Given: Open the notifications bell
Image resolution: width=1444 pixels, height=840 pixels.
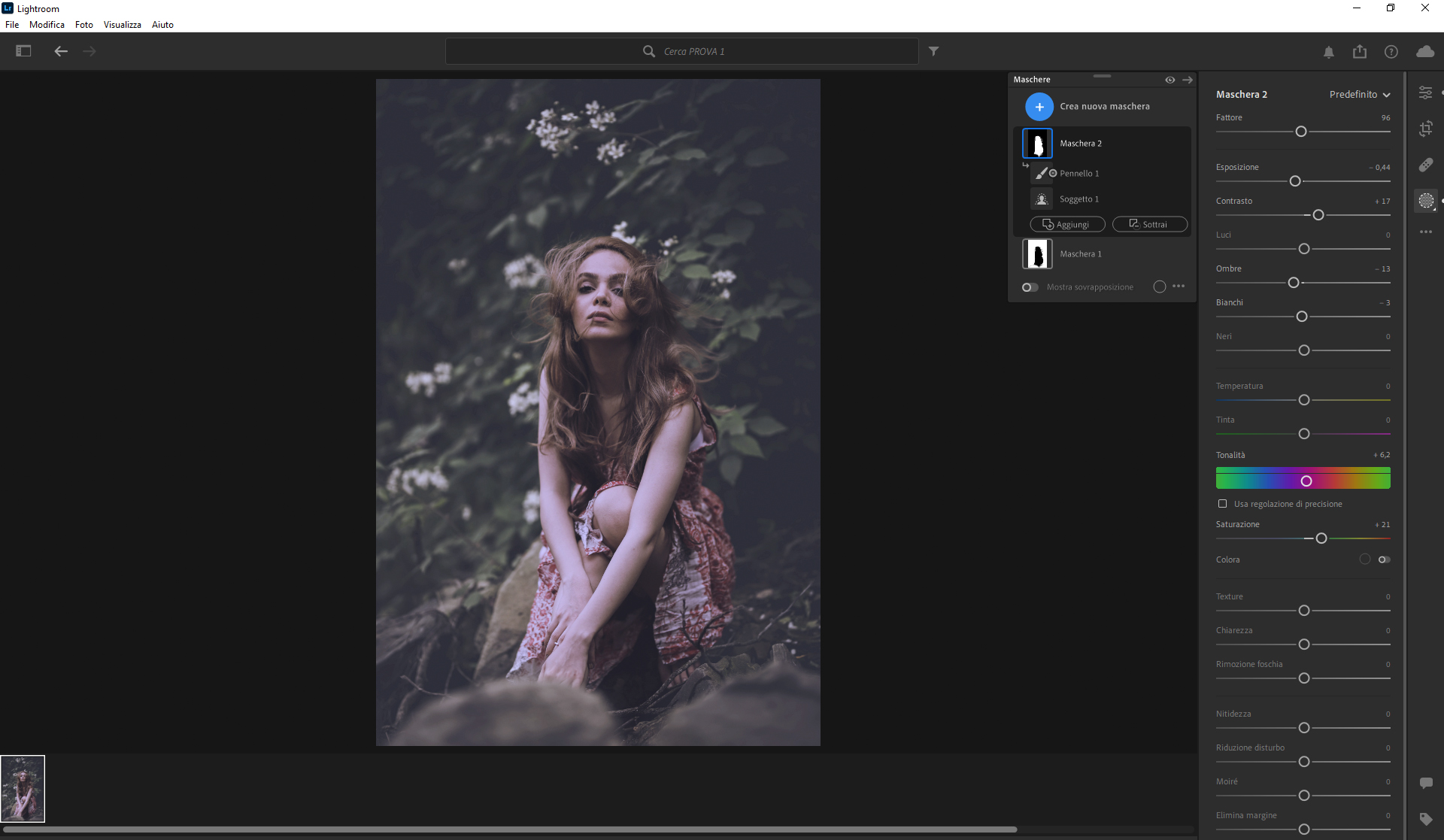Looking at the screenshot, I should (x=1329, y=52).
